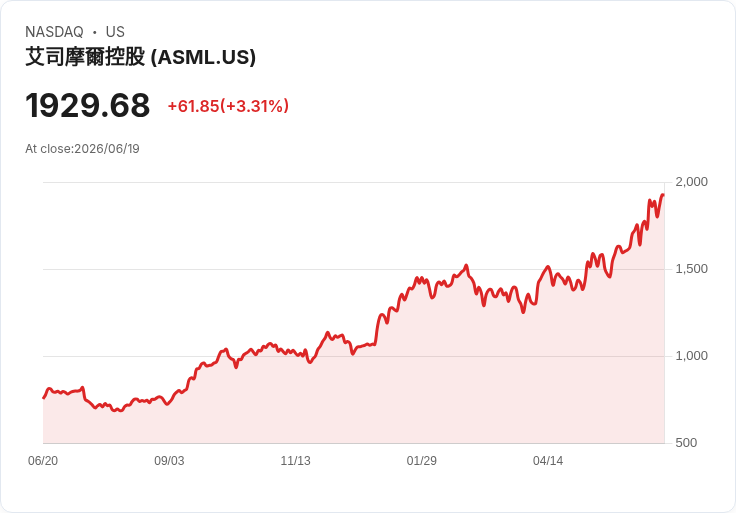Click the 11/13 x-axis date label

tap(295, 460)
